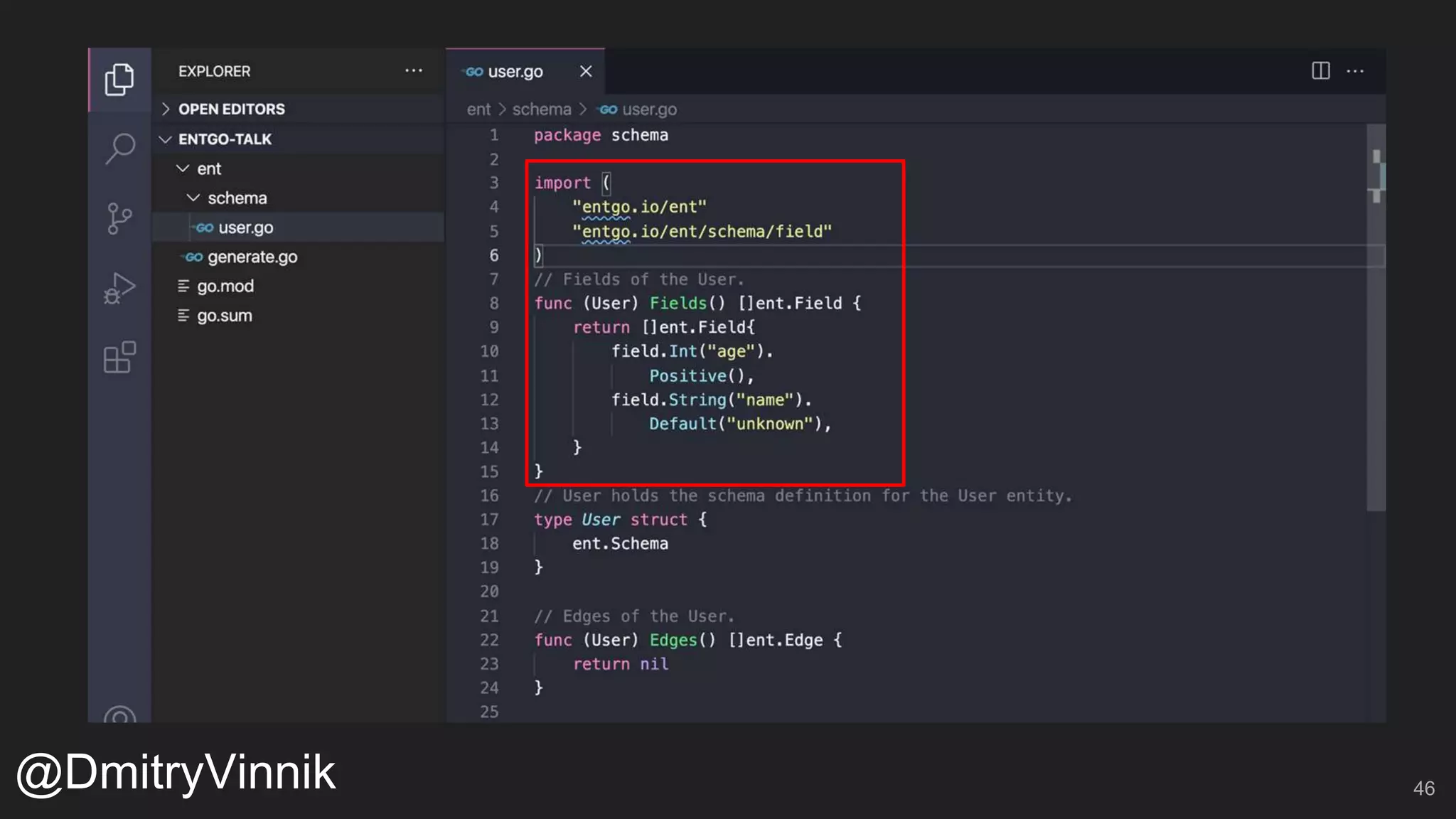The image size is (1456, 819).
Task: Split the editor to the right
Action: click(x=1320, y=71)
